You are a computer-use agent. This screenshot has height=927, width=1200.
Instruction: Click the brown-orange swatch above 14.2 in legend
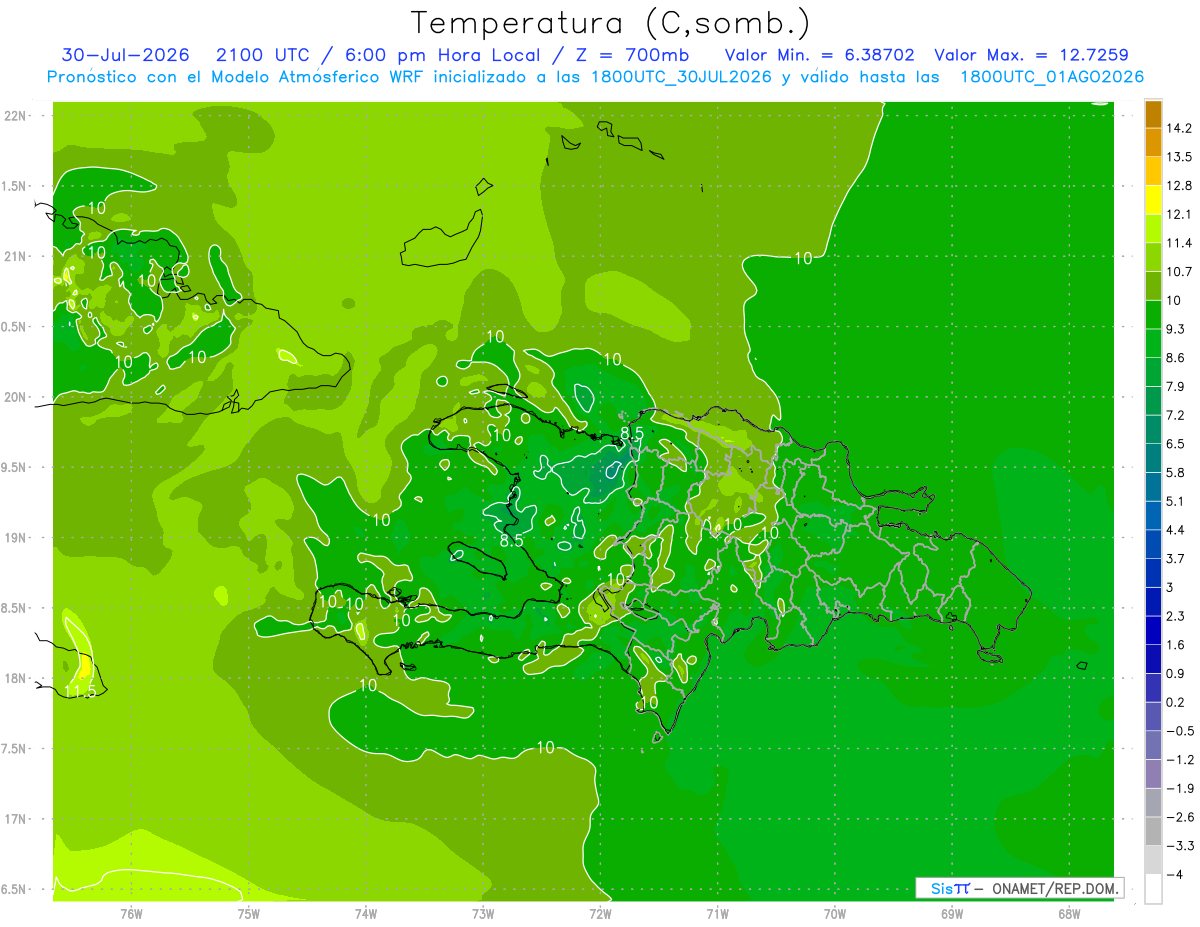1153,114
